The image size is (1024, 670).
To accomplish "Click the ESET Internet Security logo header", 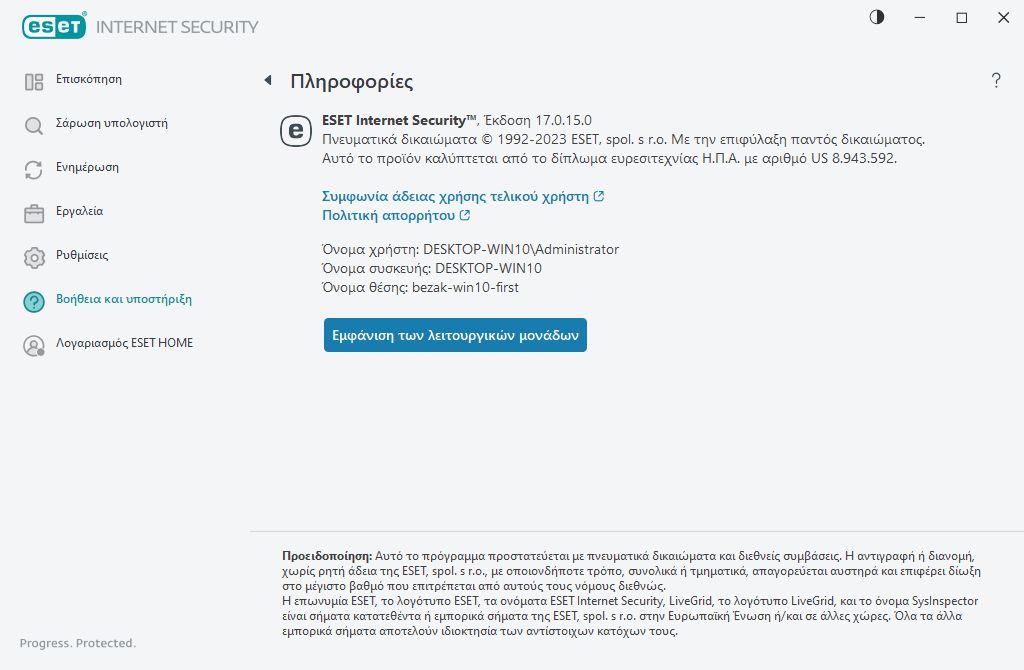I will coord(140,27).
